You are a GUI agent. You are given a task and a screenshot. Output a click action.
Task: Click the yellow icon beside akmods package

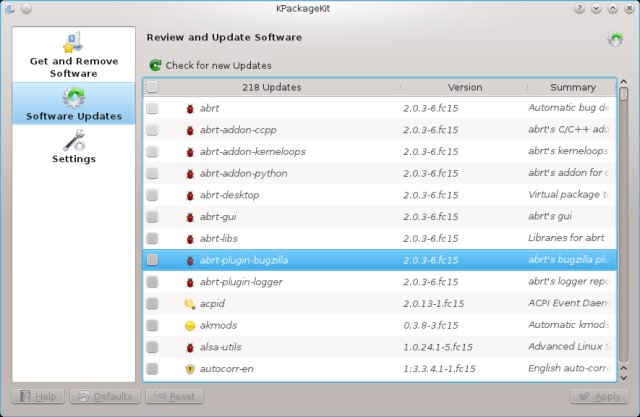tap(190, 326)
